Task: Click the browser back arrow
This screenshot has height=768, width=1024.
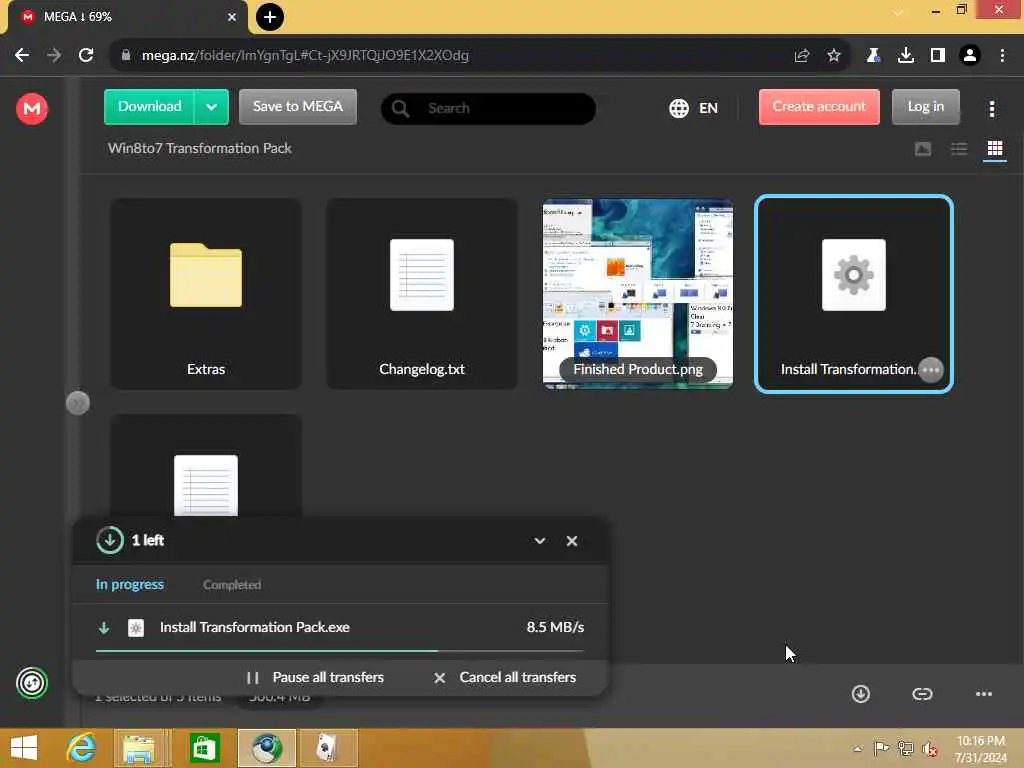Action: pyautogui.click(x=22, y=56)
